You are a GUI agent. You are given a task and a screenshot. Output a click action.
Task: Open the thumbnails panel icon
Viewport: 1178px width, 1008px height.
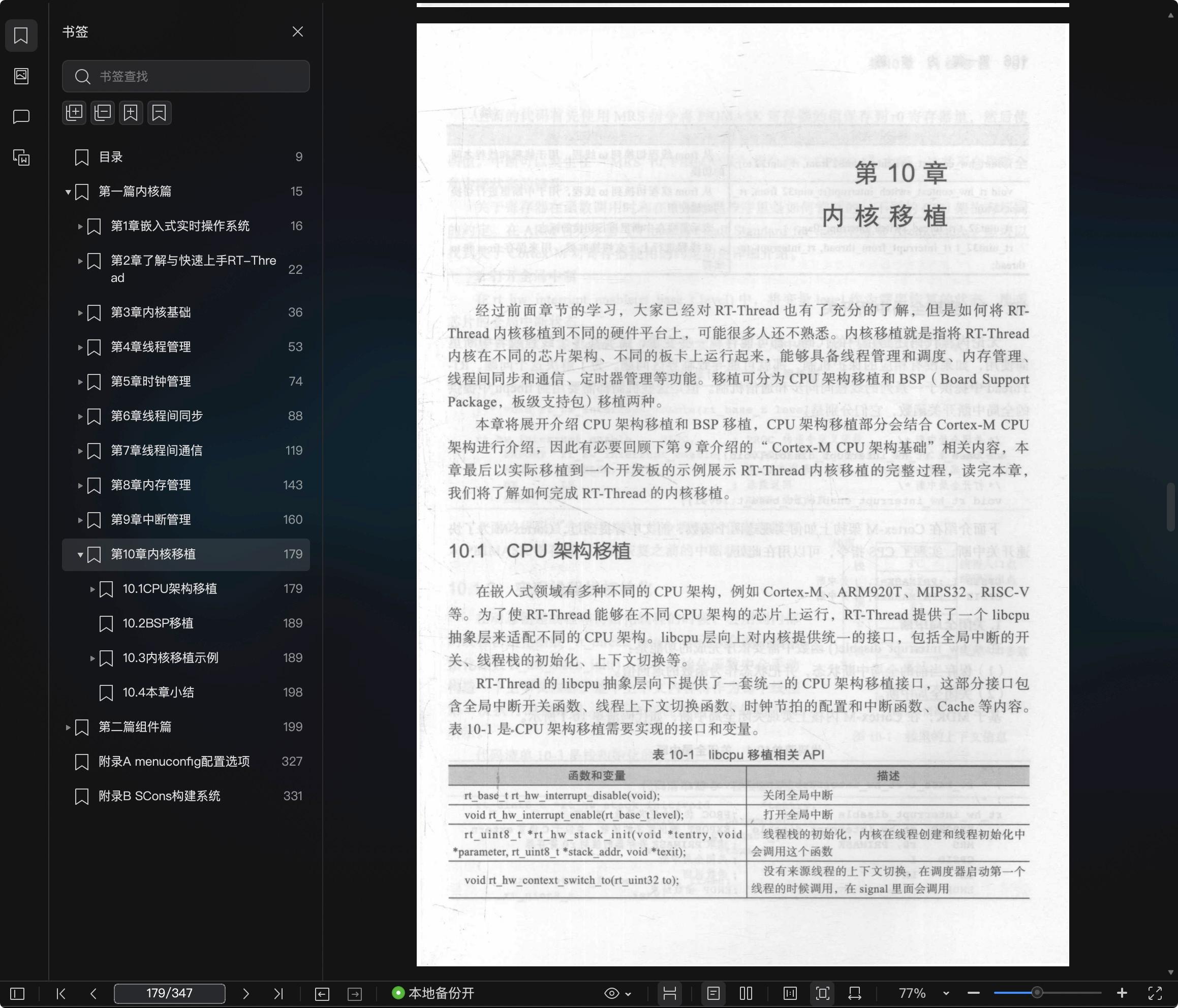pos(21,76)
